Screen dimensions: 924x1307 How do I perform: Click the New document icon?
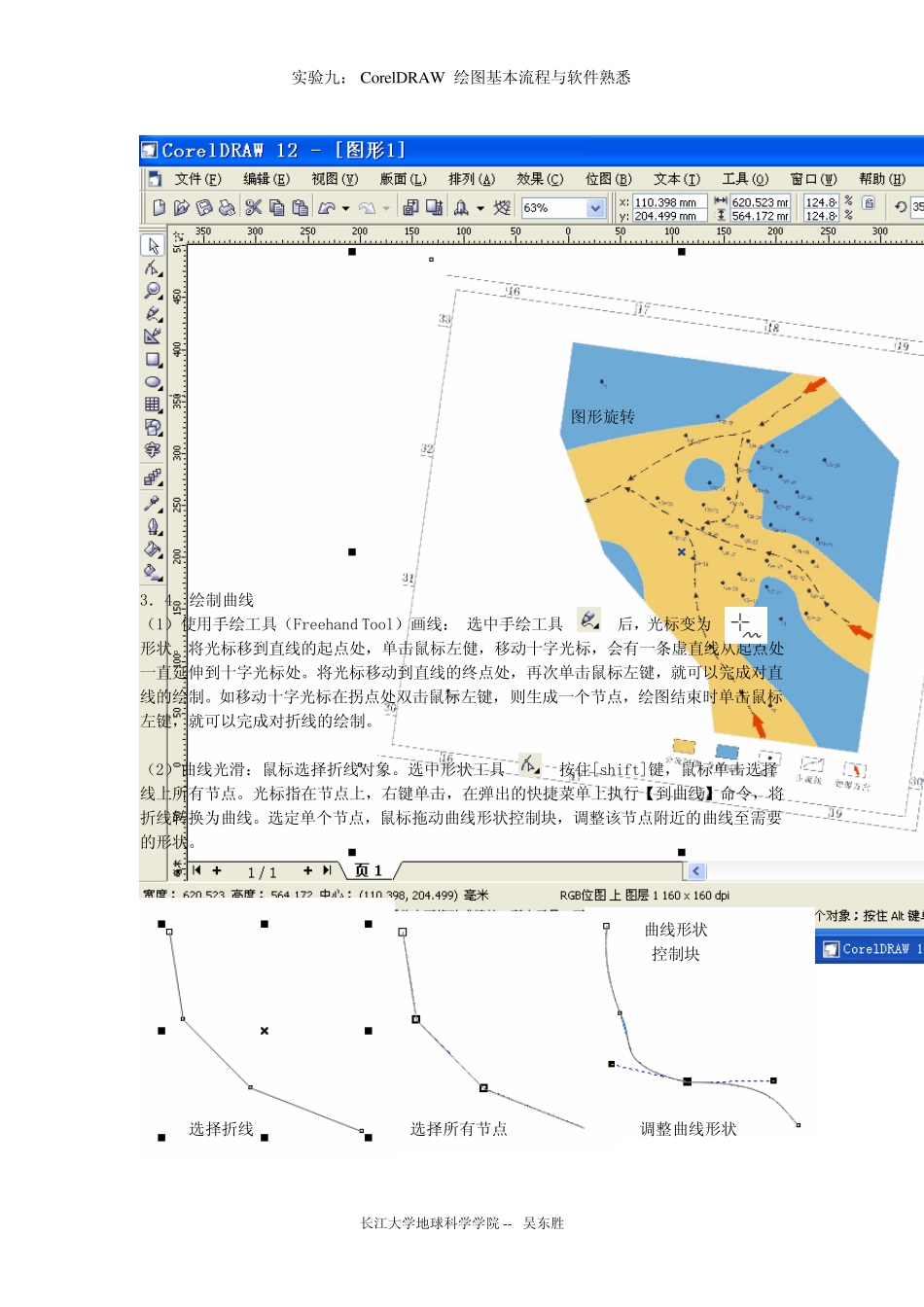[x=159, y=207]
